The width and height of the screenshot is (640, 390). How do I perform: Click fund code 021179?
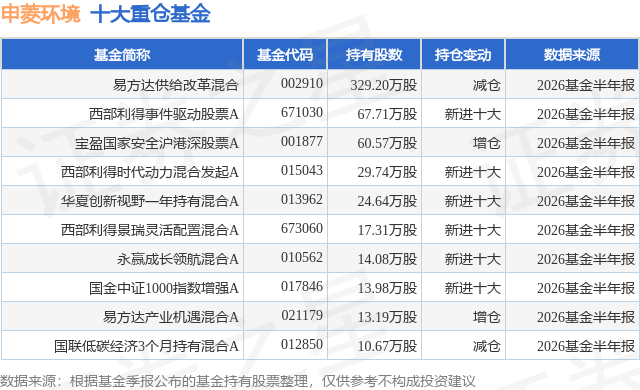coord(302,315)
